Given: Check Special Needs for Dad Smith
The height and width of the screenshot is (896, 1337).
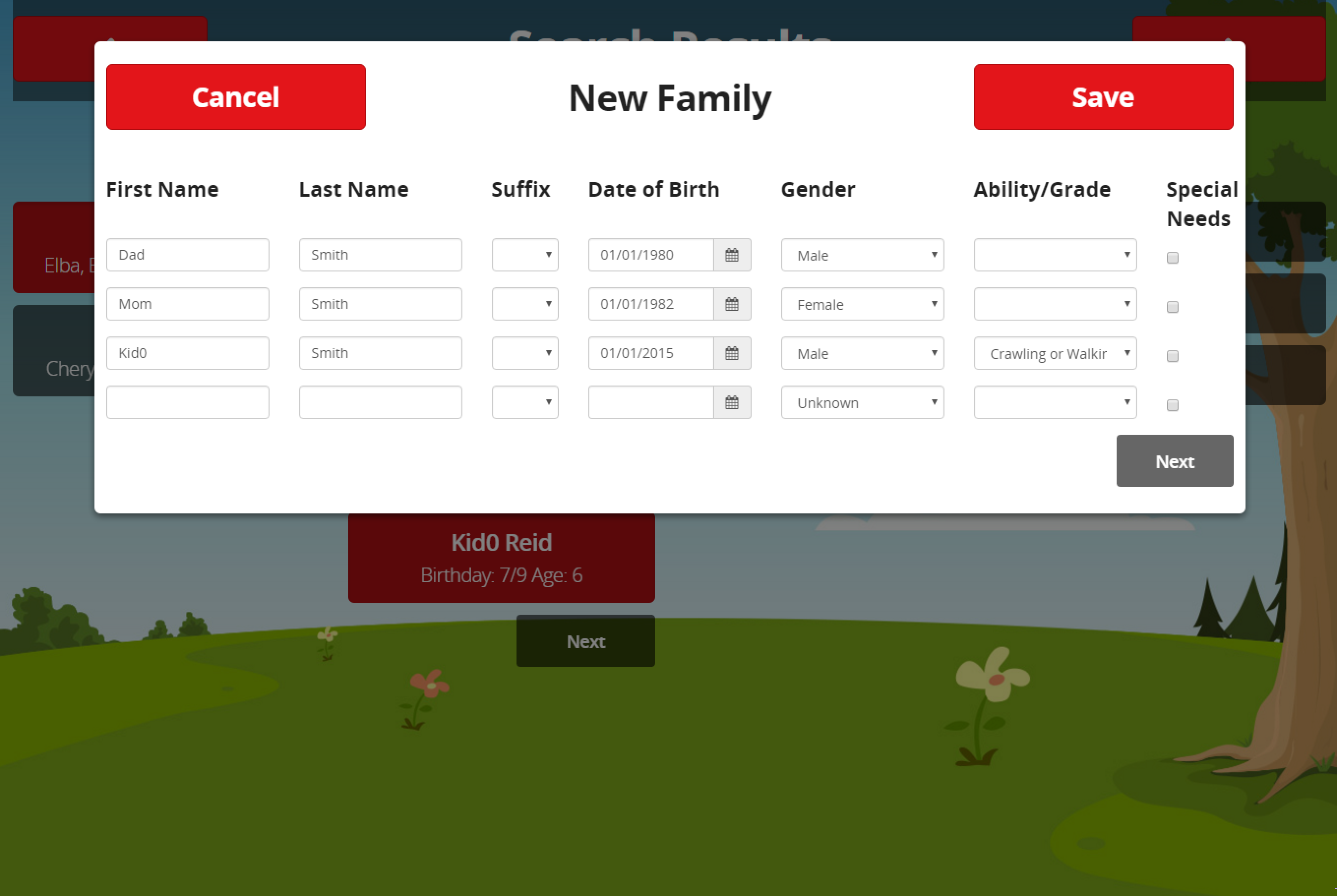Looking at the screenshot, I should click(x=1172, y=258).
